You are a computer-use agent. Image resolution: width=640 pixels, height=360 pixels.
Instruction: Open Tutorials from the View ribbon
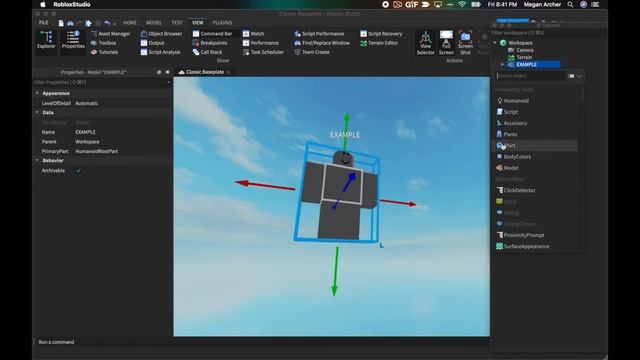coord(104,52)
